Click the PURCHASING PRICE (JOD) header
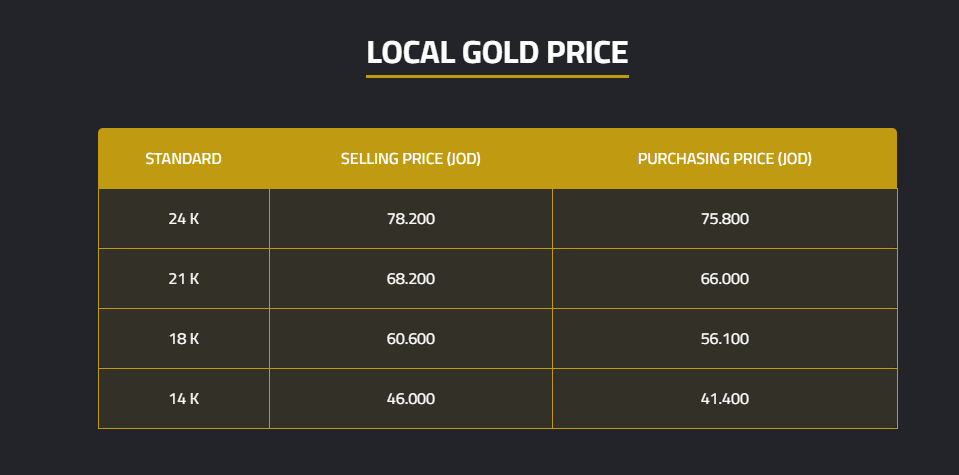Screen dimensions: 959x475 point(724,158)
